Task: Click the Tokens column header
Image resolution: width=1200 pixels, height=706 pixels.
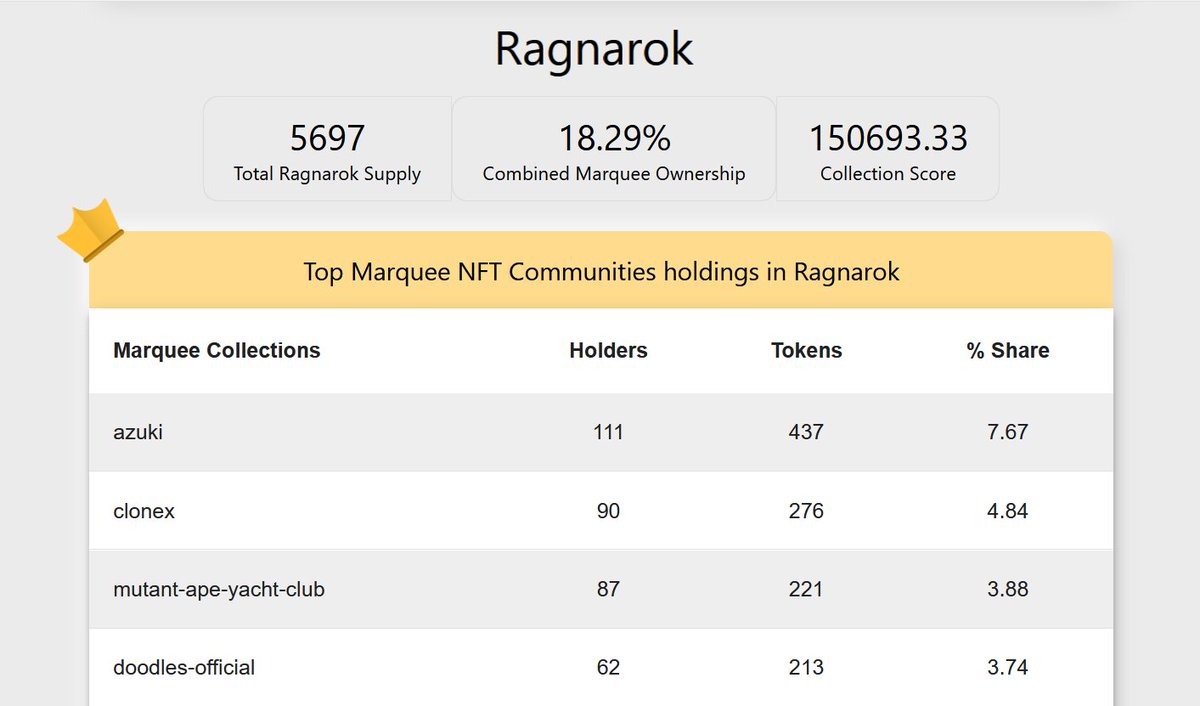Action: click(806, 351)
